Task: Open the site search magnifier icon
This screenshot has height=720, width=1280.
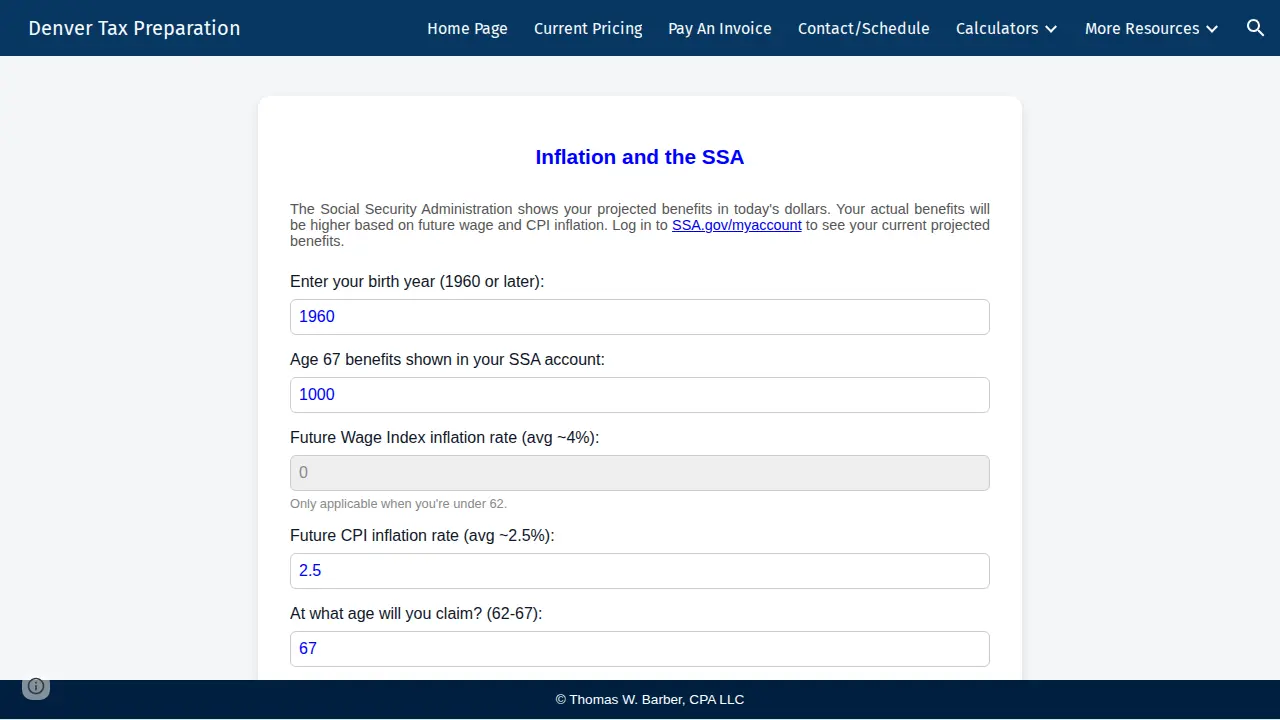Action: tap(1256, 28)
